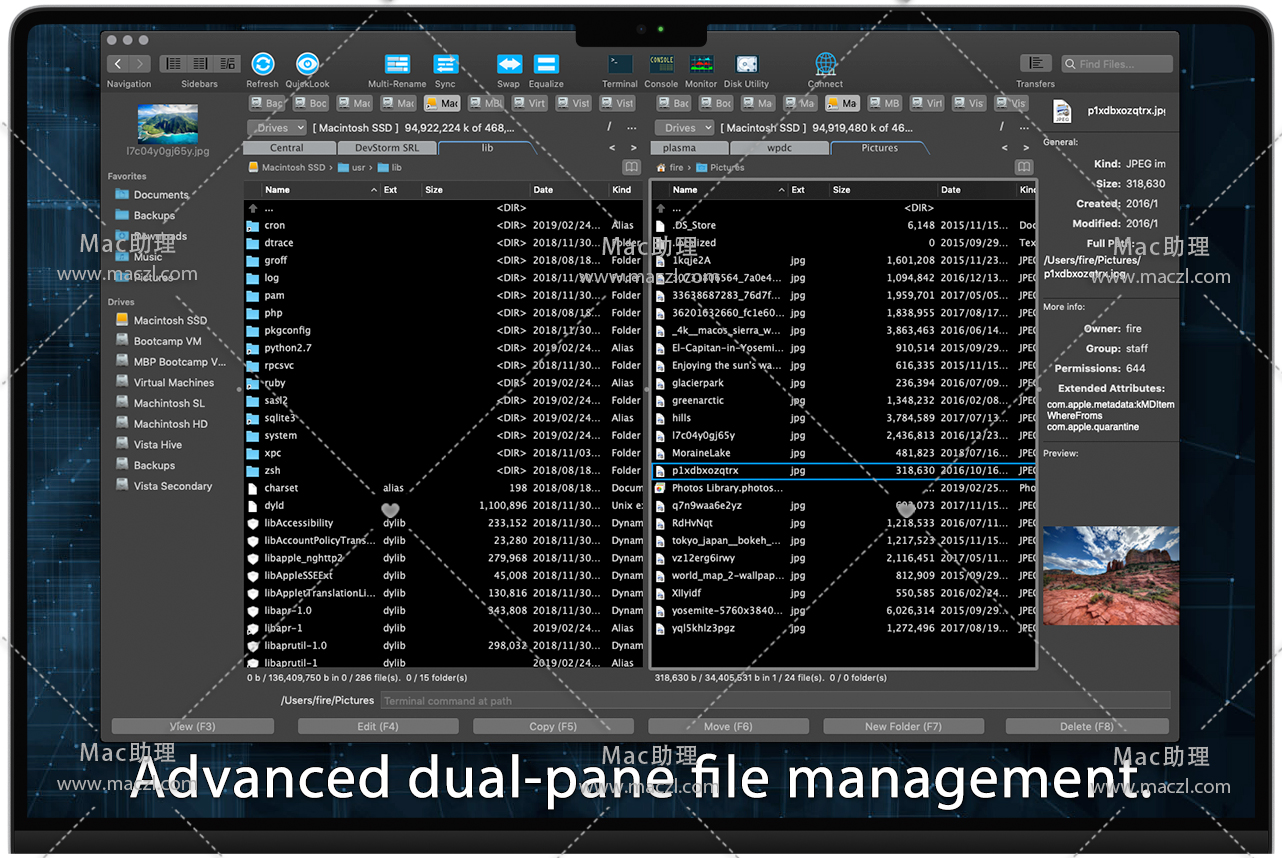Switch to the Central tab
1282x858 pixels.
pos(287,148)
